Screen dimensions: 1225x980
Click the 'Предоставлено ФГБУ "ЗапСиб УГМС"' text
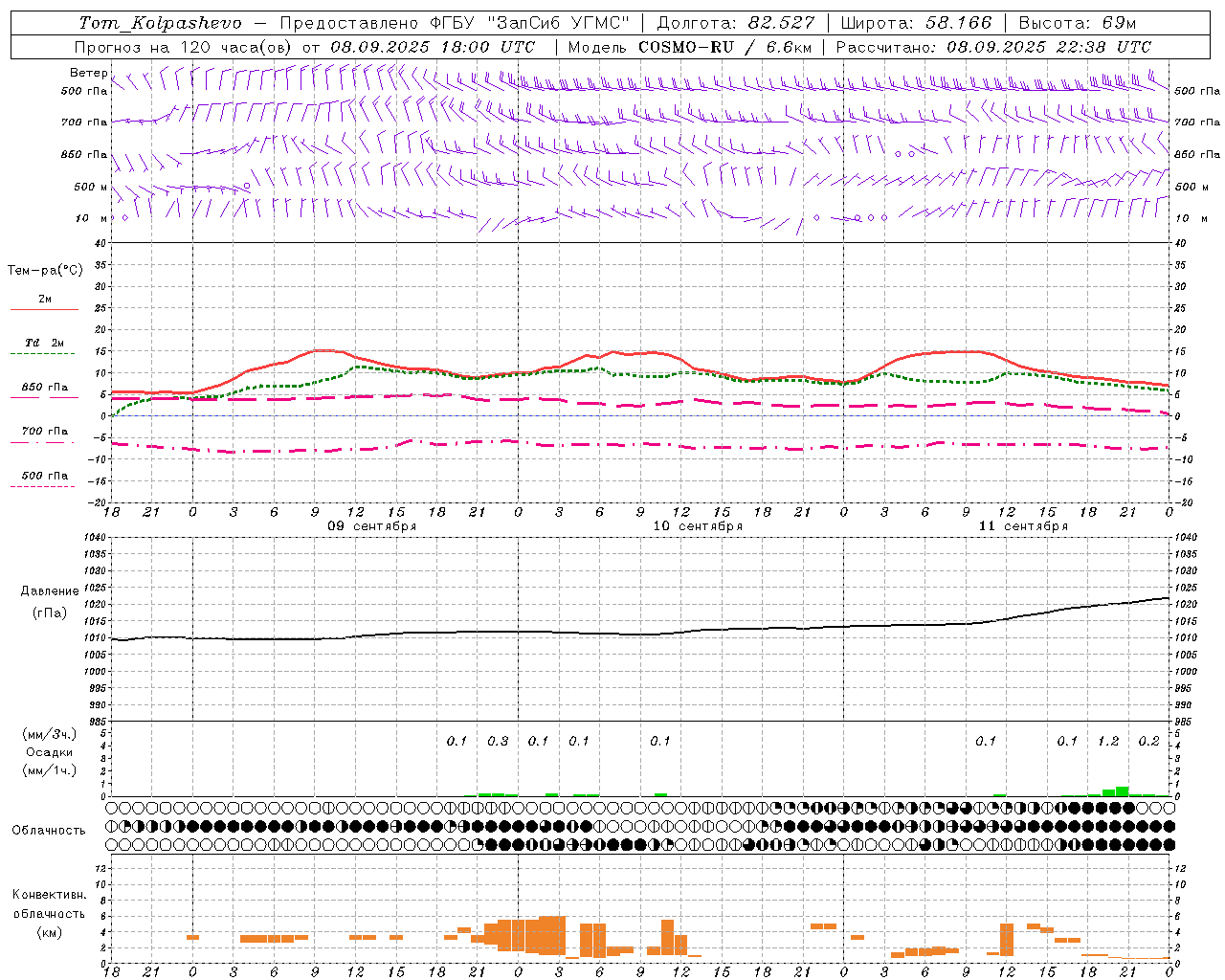454,23
